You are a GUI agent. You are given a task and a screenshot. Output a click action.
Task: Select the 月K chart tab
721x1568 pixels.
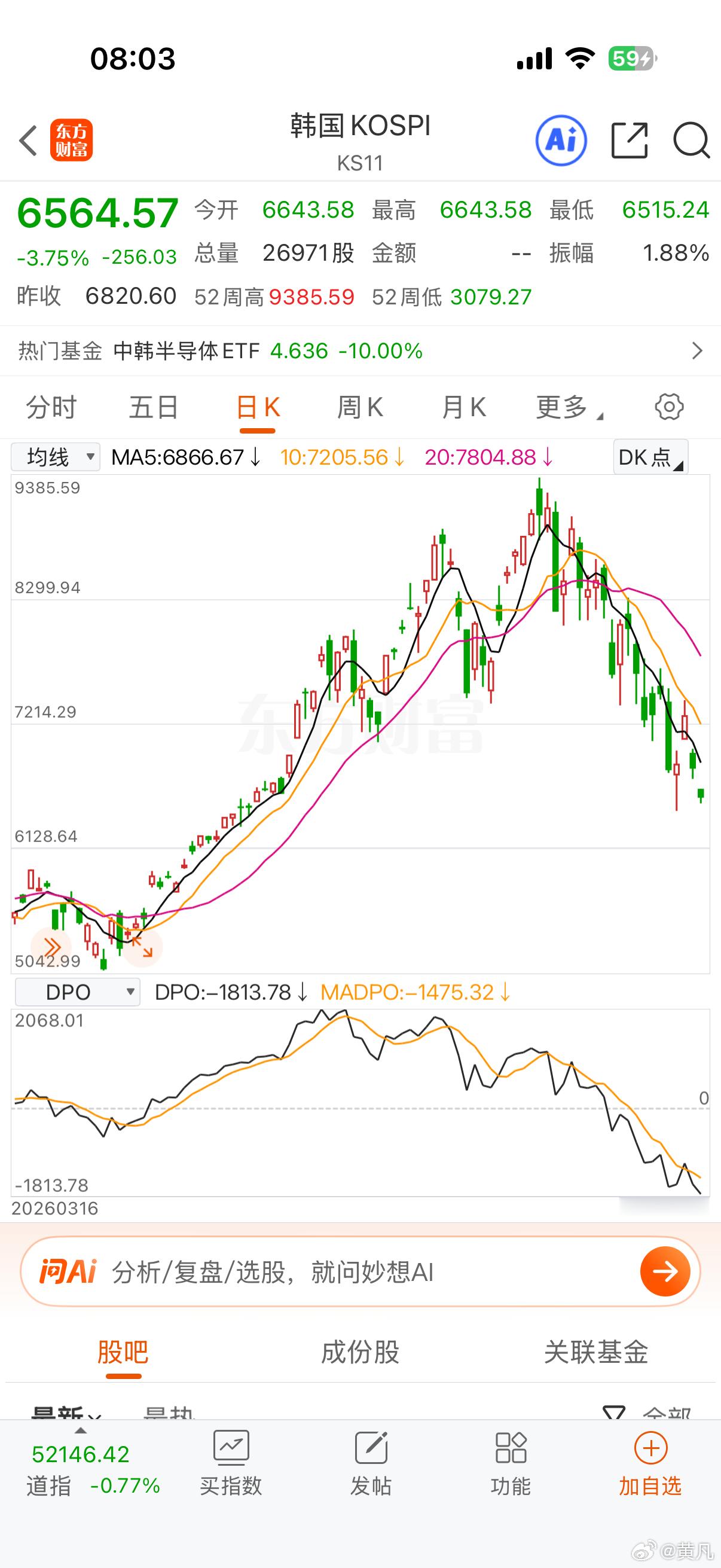pos(464,407)
